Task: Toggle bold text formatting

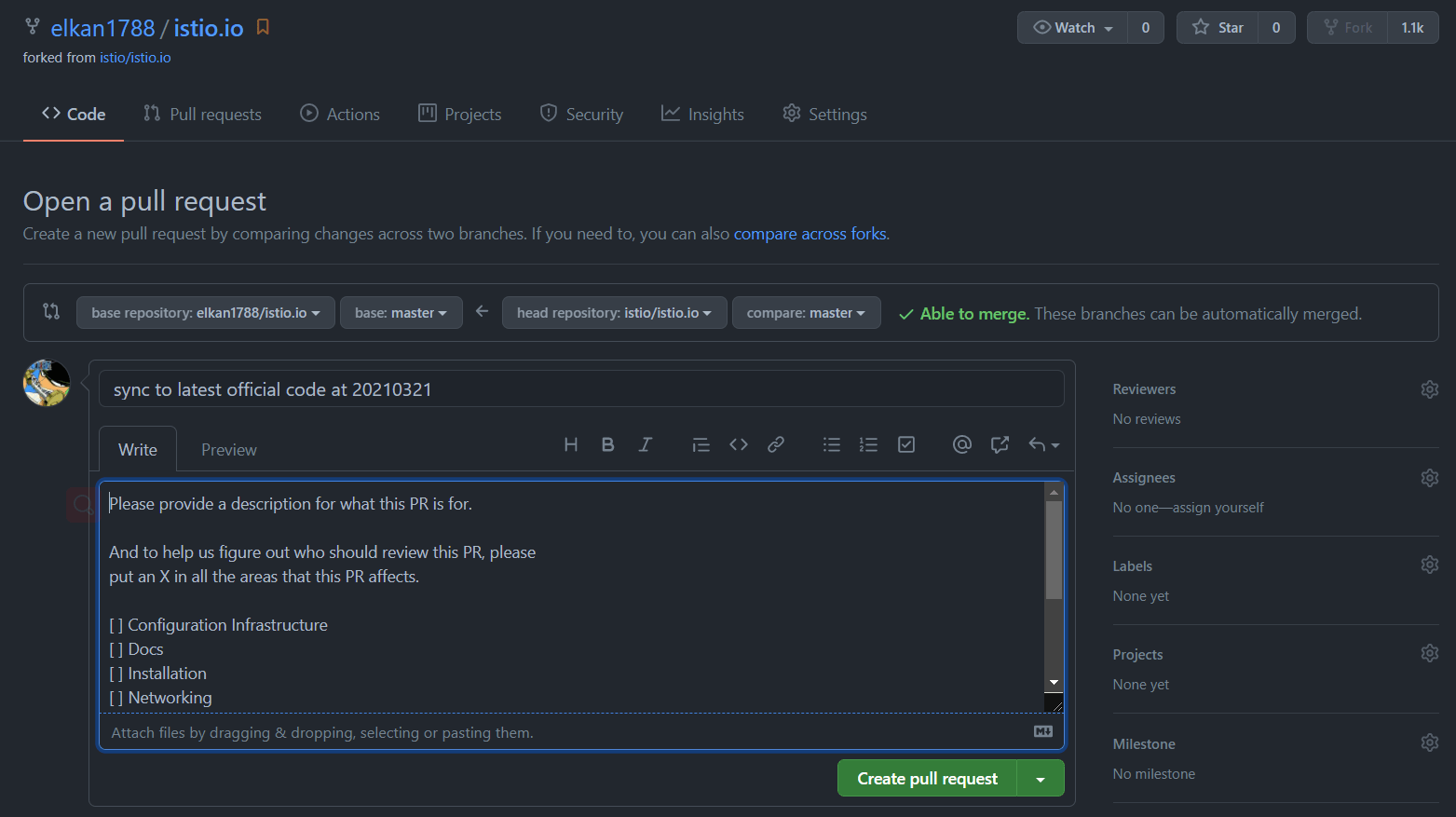Action: point(607,444)
